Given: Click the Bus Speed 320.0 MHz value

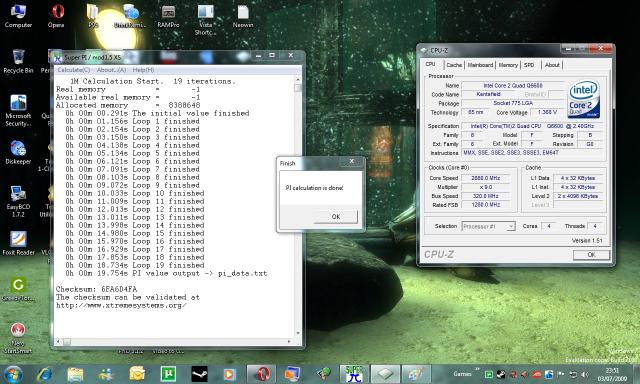Looking at the screenshot, I should 486,196.
